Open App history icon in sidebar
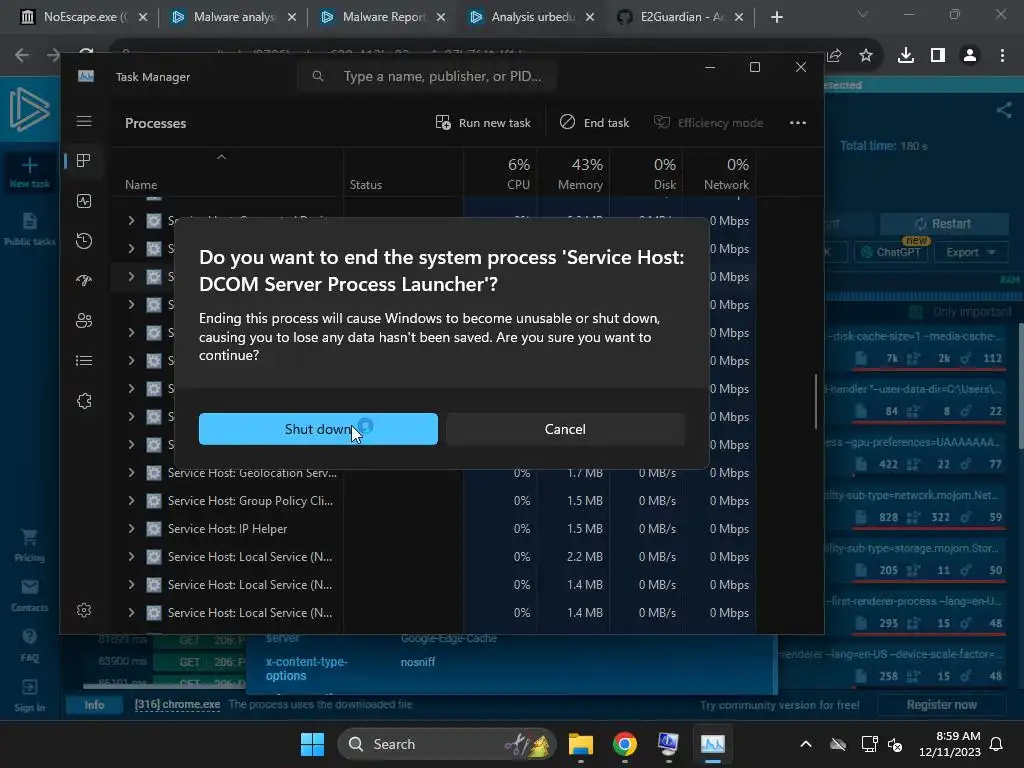The width and height of the screenshot is (1024, 768). pos(84,241)
